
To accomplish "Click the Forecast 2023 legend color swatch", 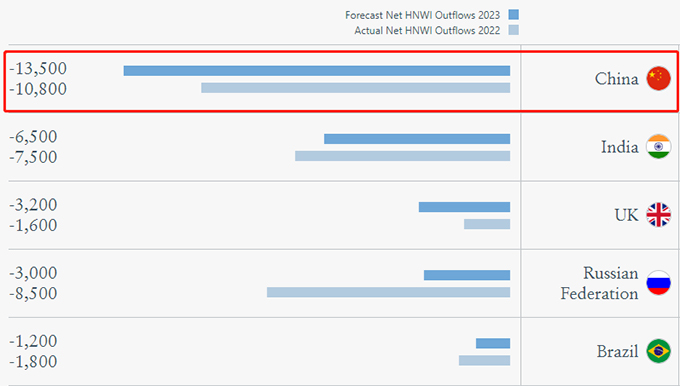I will click(513, 15).
